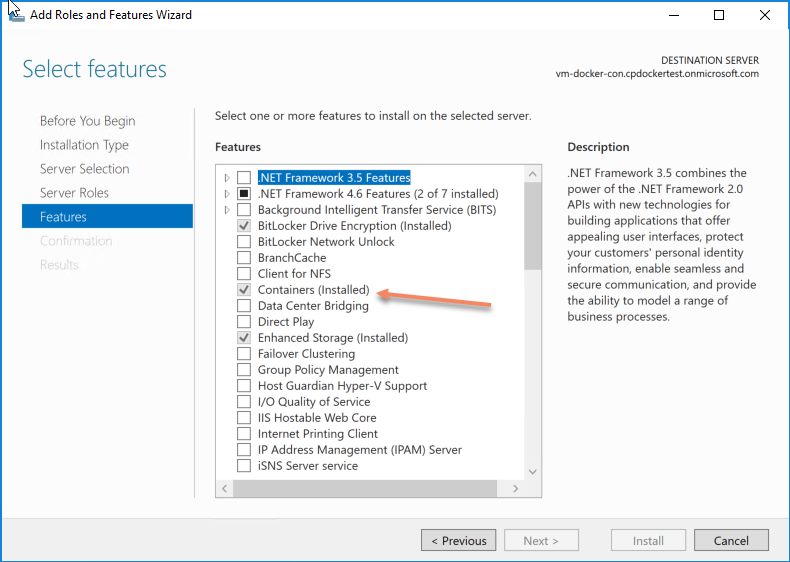Switch to the Server Roles step

74,193
